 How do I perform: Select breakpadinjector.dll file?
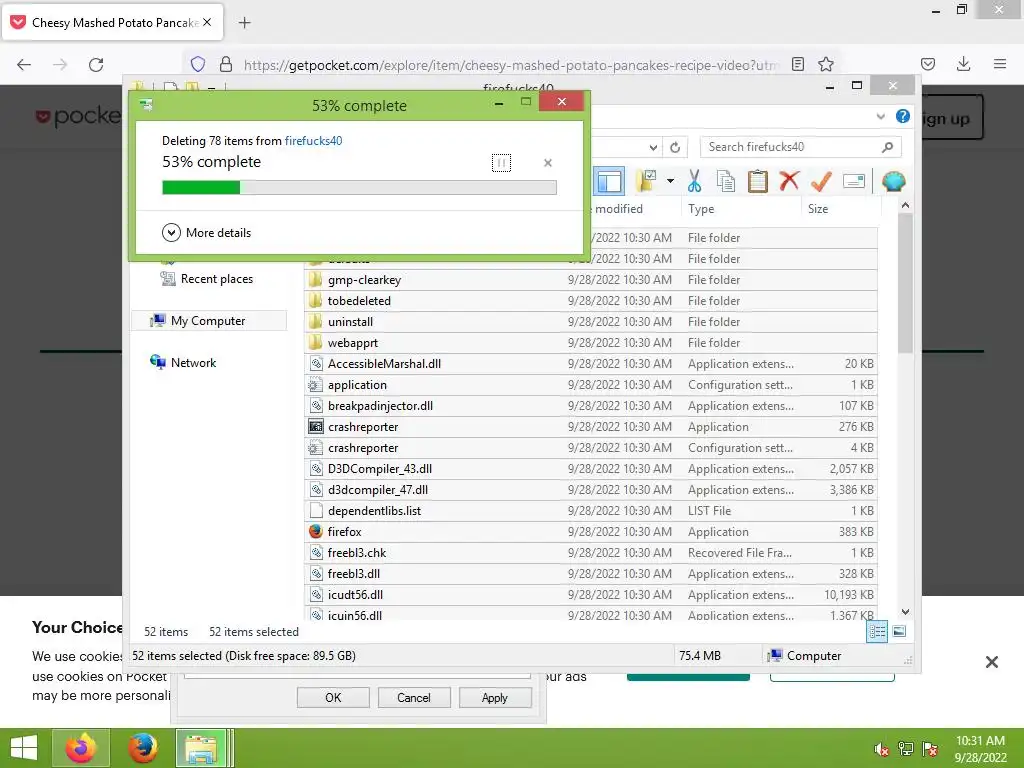tap(591, 406)
